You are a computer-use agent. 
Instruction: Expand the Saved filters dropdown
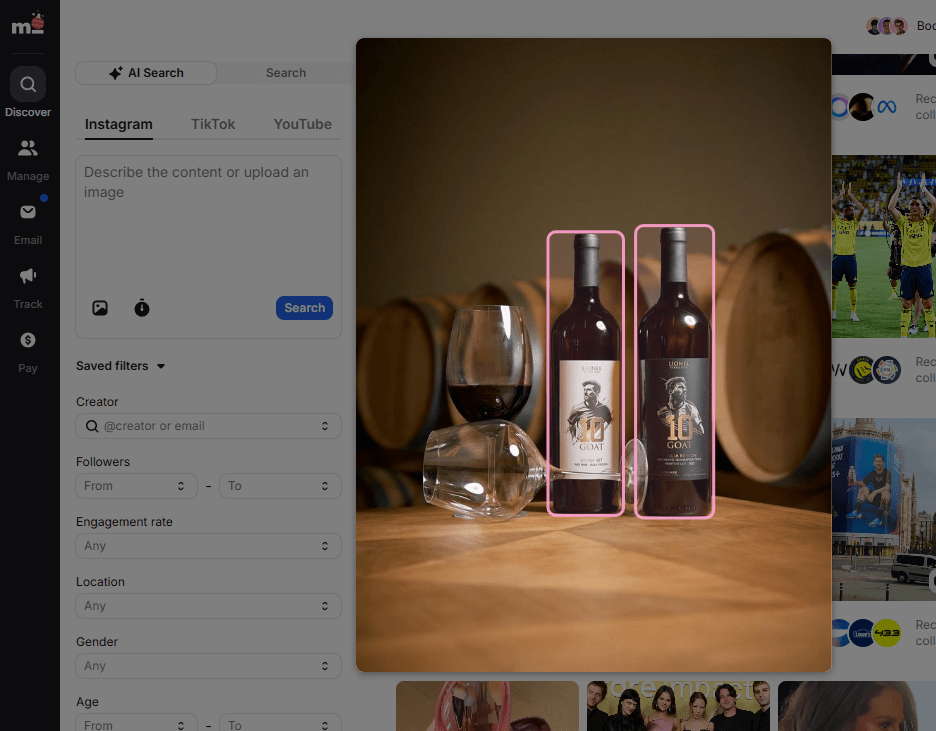(x=120, y=366)
